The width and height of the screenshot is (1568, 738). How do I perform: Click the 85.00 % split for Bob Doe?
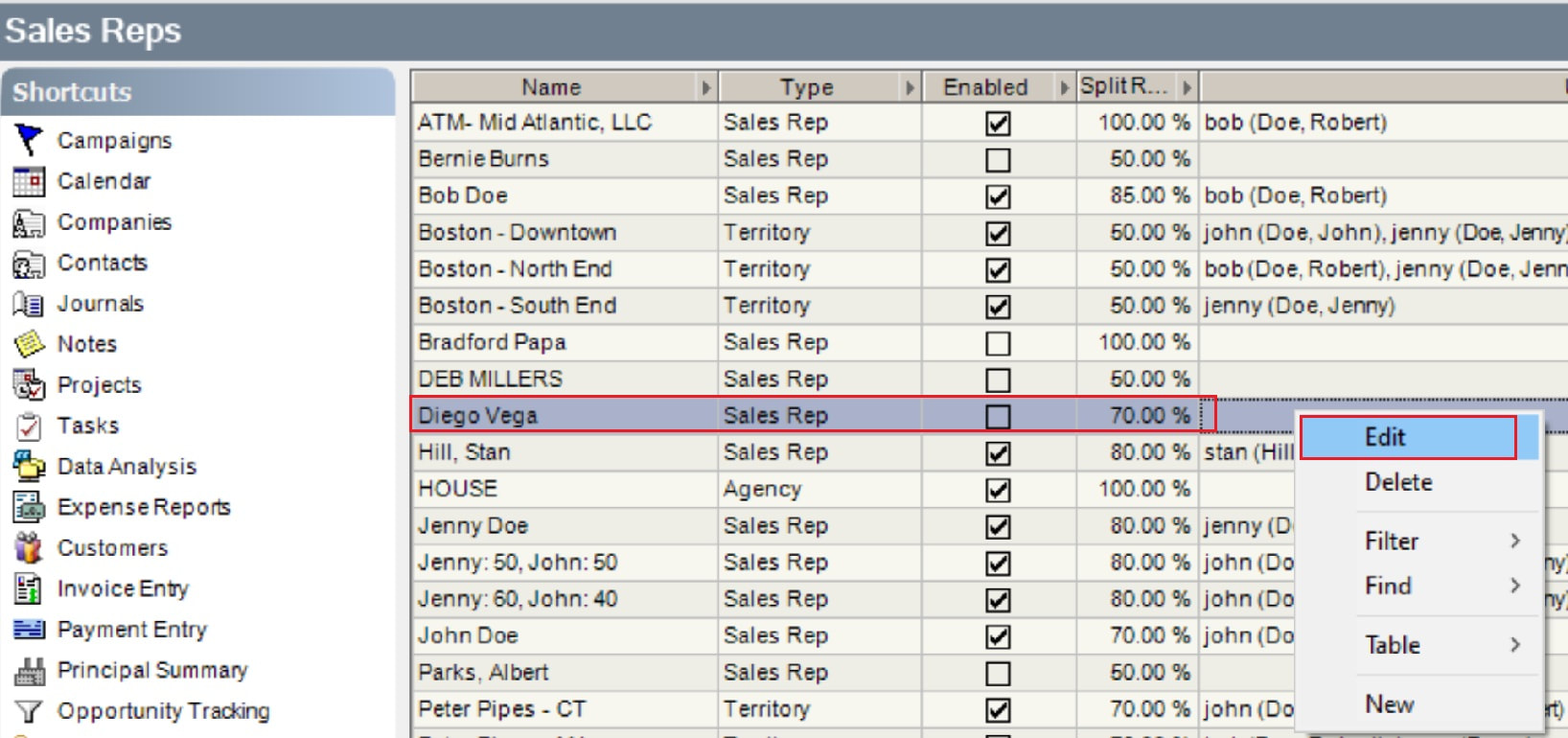pos(1138,196)
